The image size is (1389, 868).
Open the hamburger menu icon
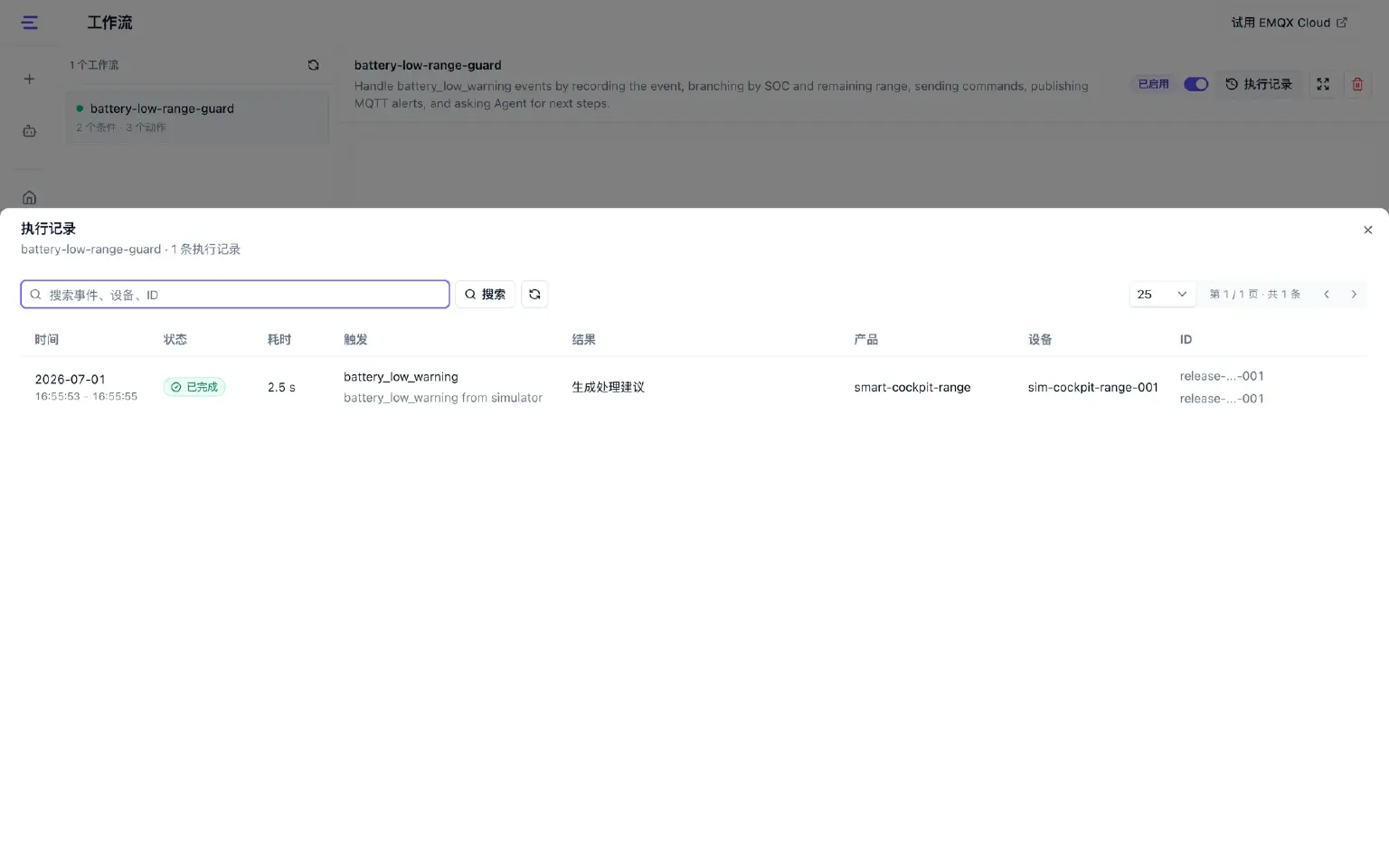click(30, 23)
